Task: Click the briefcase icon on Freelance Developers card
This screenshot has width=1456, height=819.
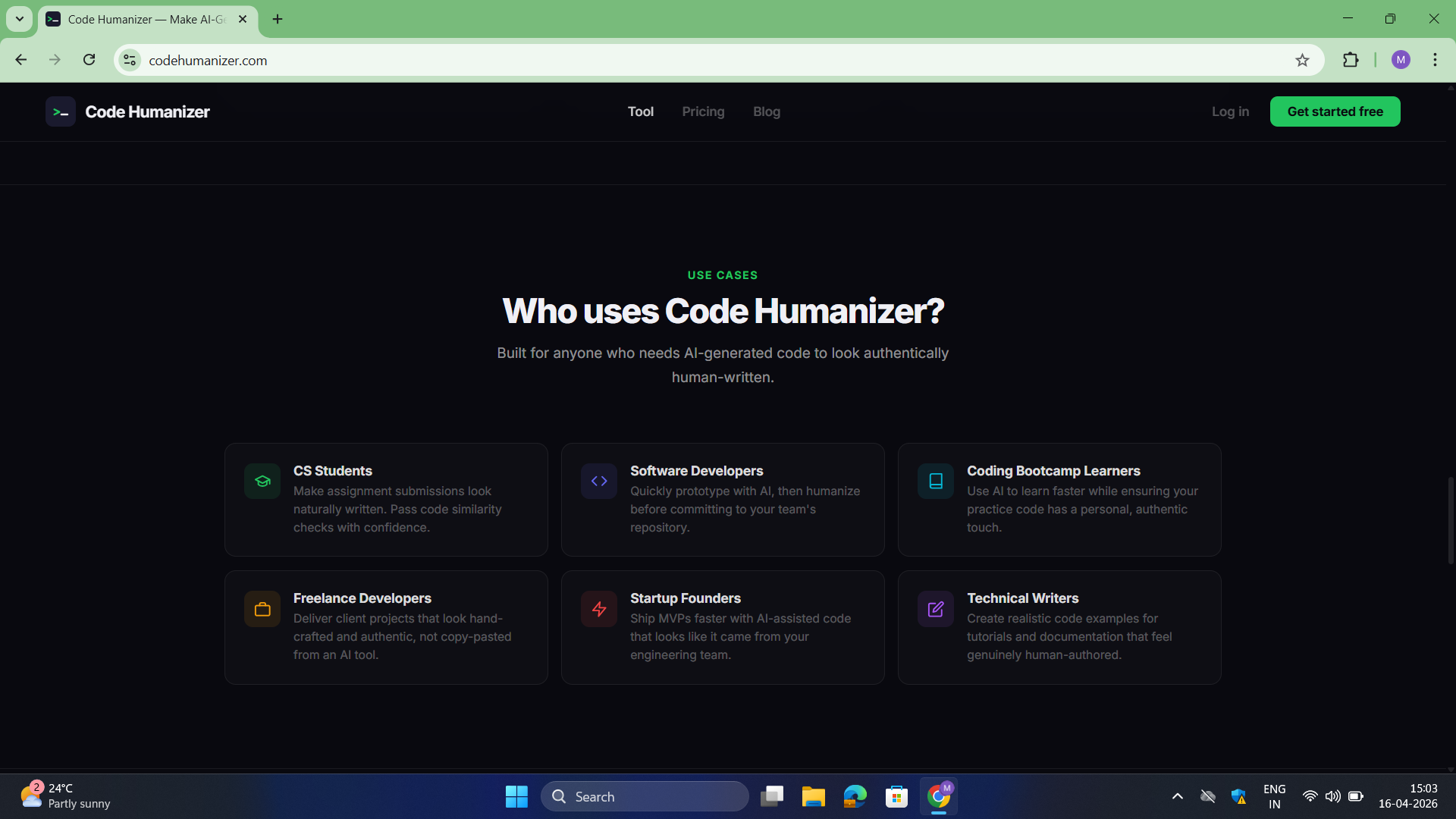Action: tap(262, 608)
